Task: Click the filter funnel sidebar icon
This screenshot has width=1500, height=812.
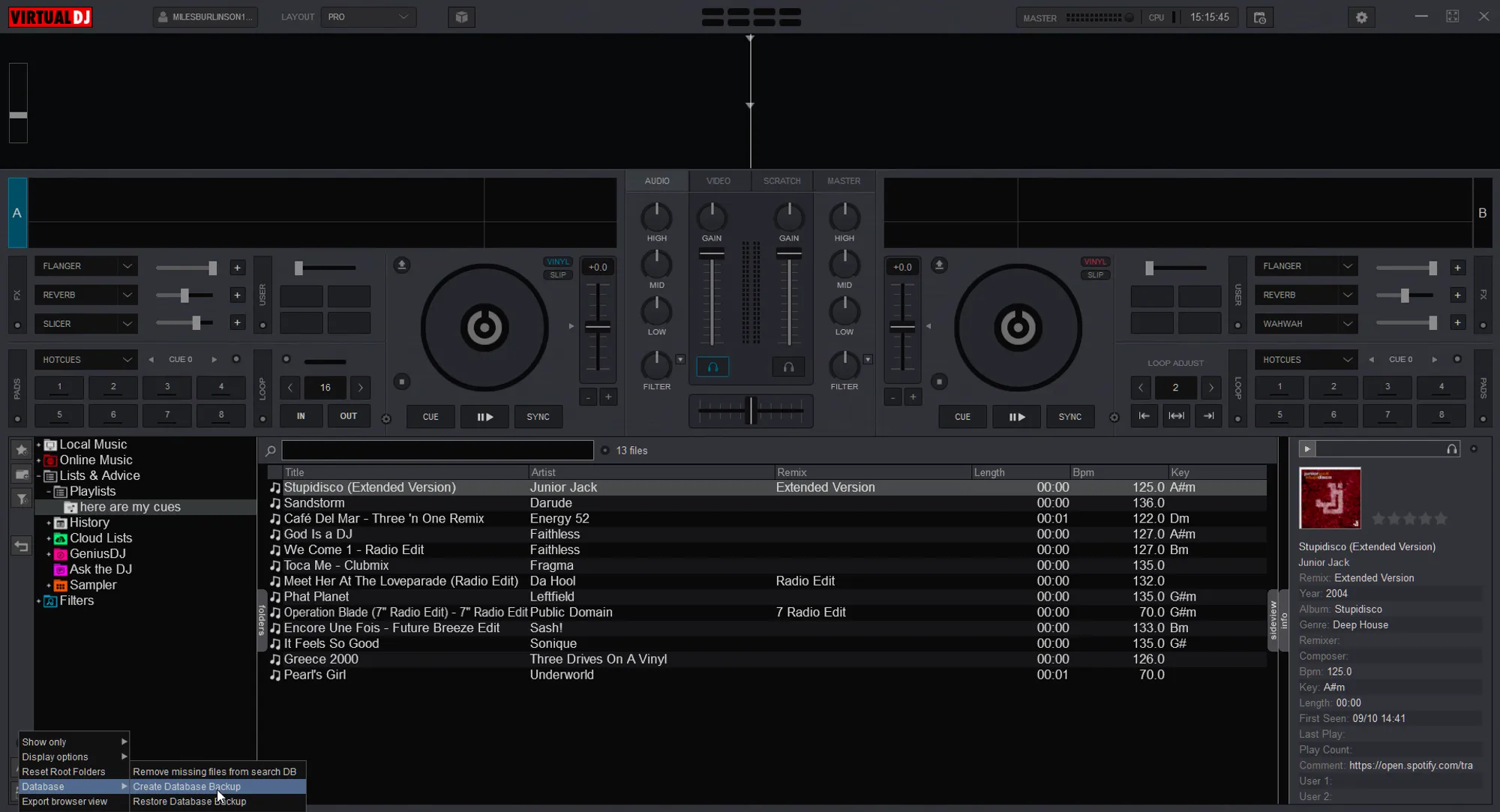Action: tap(21, 499)
